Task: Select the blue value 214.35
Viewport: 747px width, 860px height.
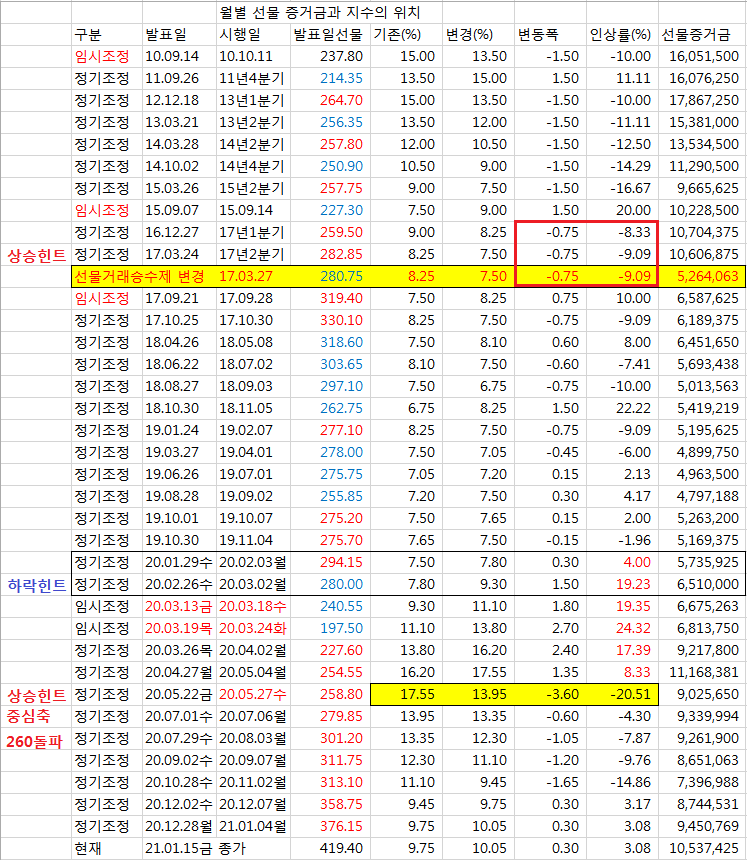Action: point(341,78)
